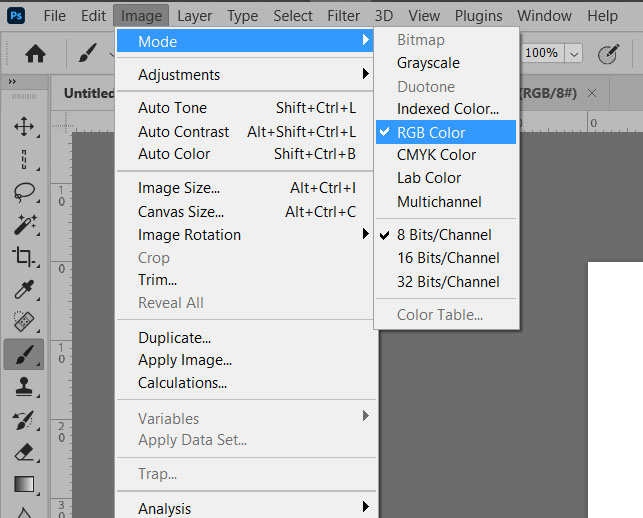Expand the Adjustments submenu
Viewport: 643px width, 518px height.
(245, 75)
